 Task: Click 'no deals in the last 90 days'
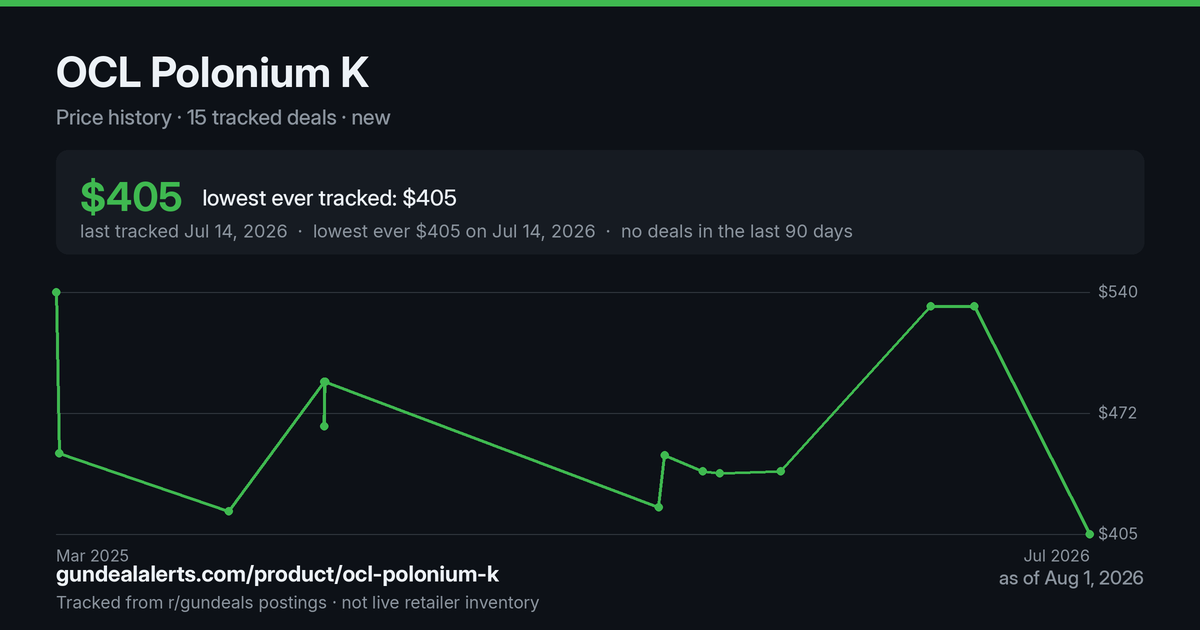pyautogui.click(x=737, y=231)
